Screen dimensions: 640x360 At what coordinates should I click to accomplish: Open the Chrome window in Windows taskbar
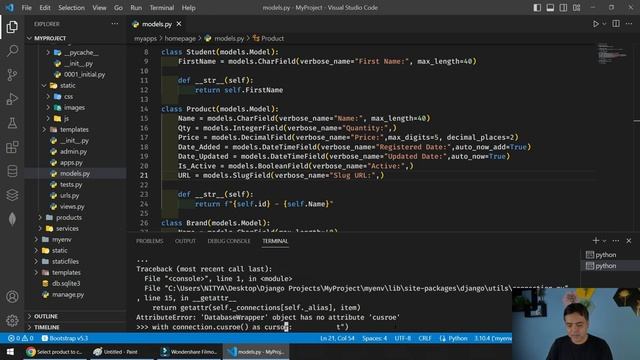pos(55,352)
